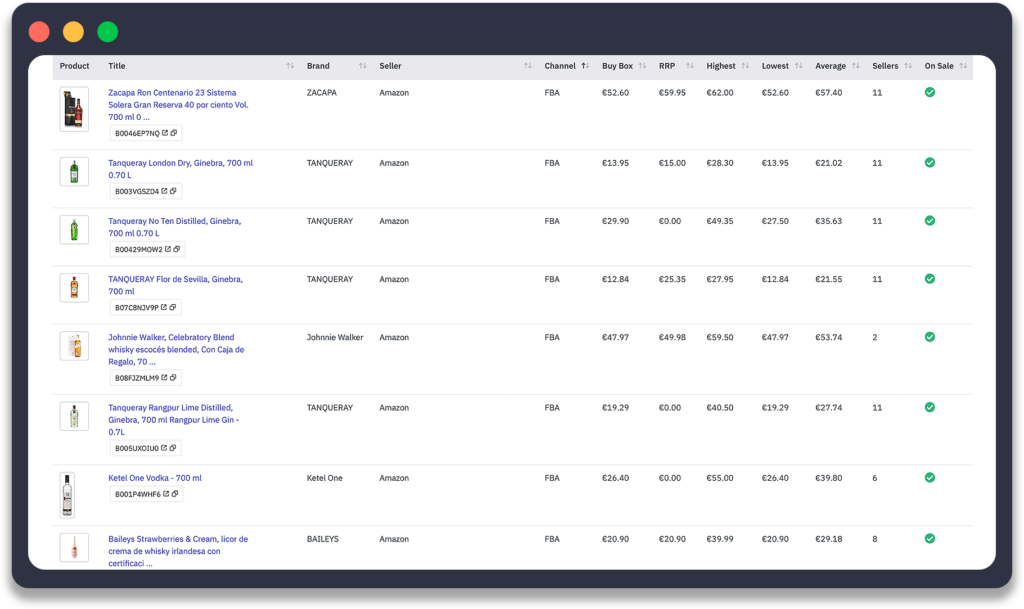Click On Sale checkmark for Ketel One Vodka
The width and height of the screenshot is (1024, 609).
(930, 478)
